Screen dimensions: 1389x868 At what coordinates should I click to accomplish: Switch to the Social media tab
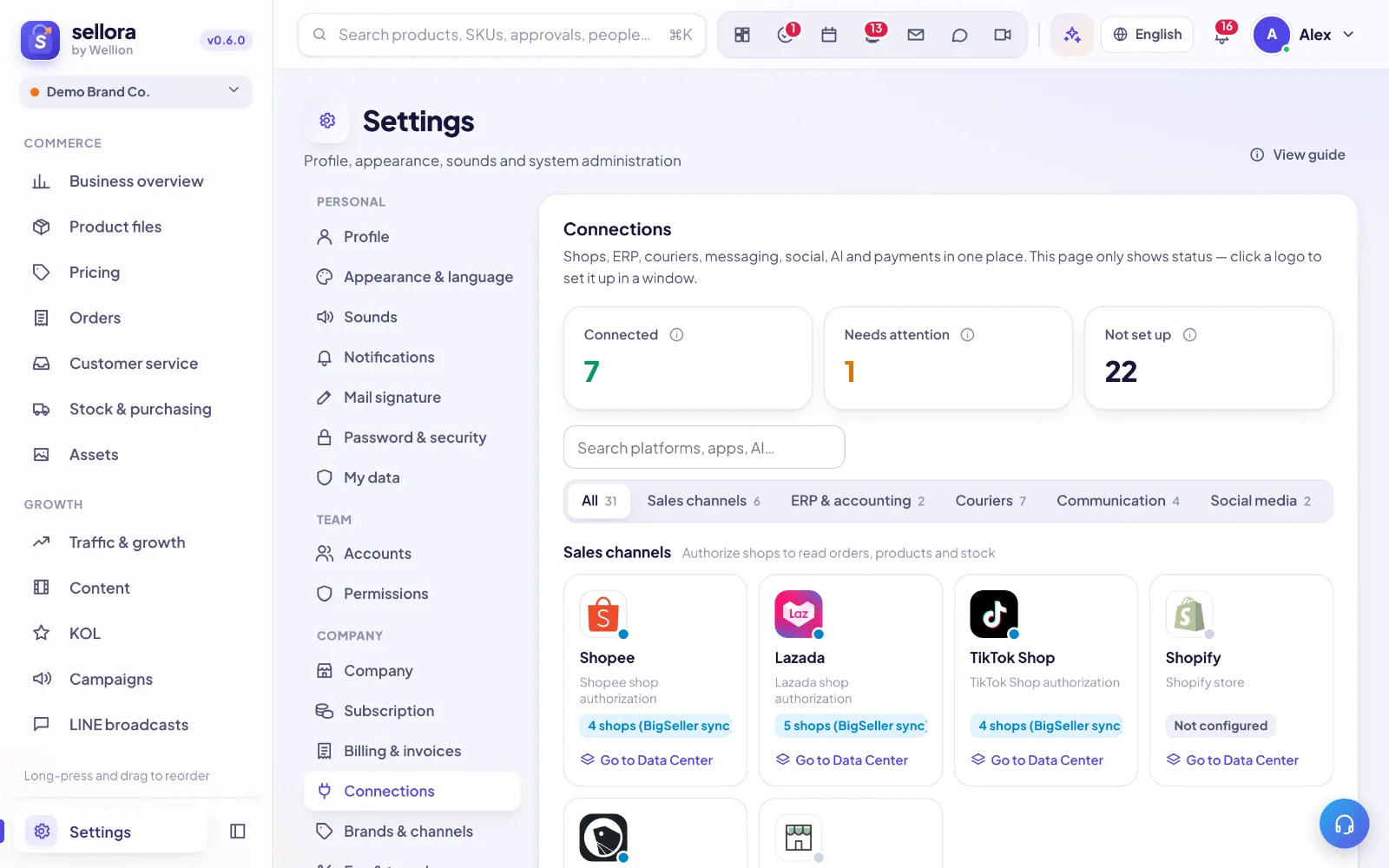[x=1261, y=501]
